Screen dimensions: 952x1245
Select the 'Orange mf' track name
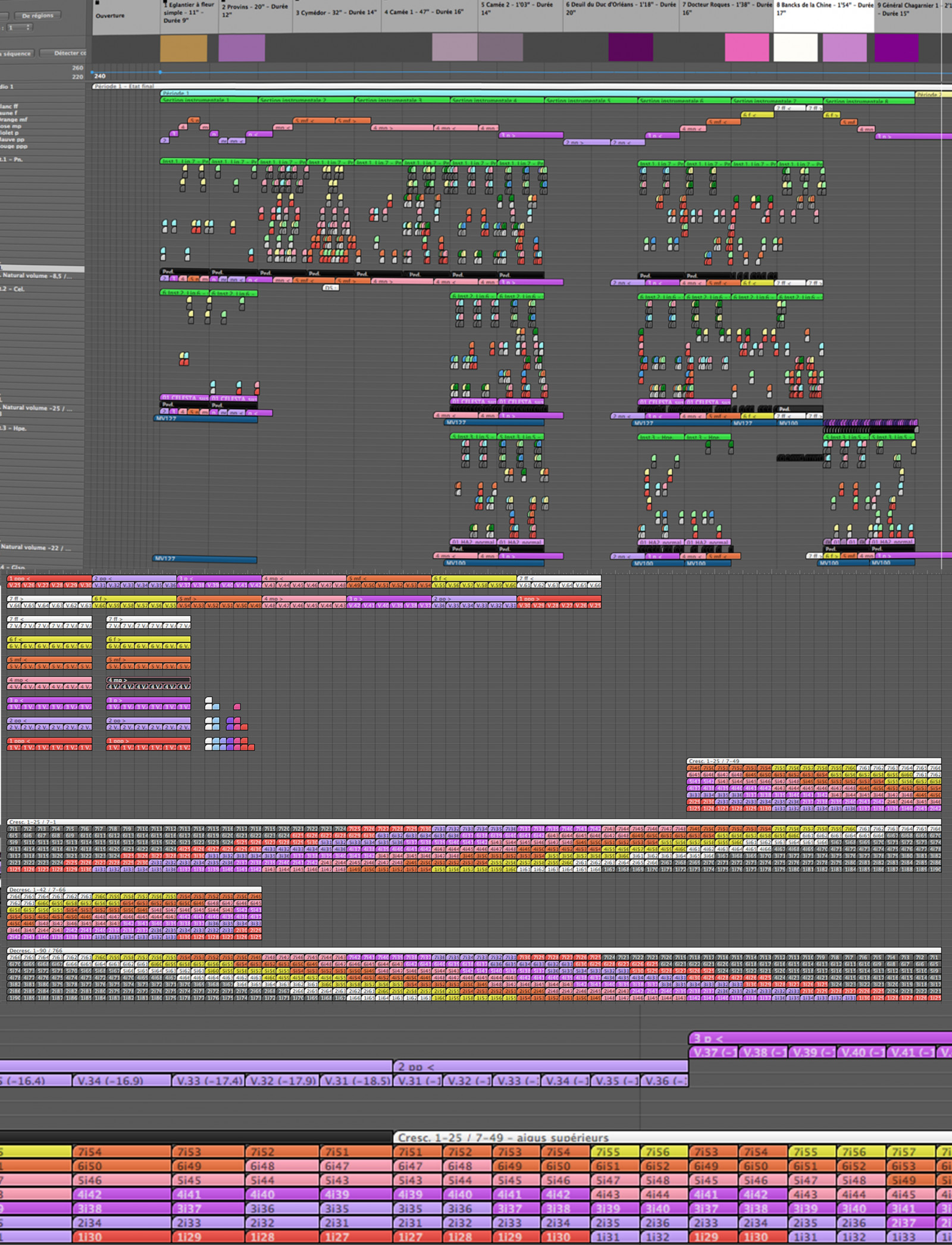tap(14, 120)
